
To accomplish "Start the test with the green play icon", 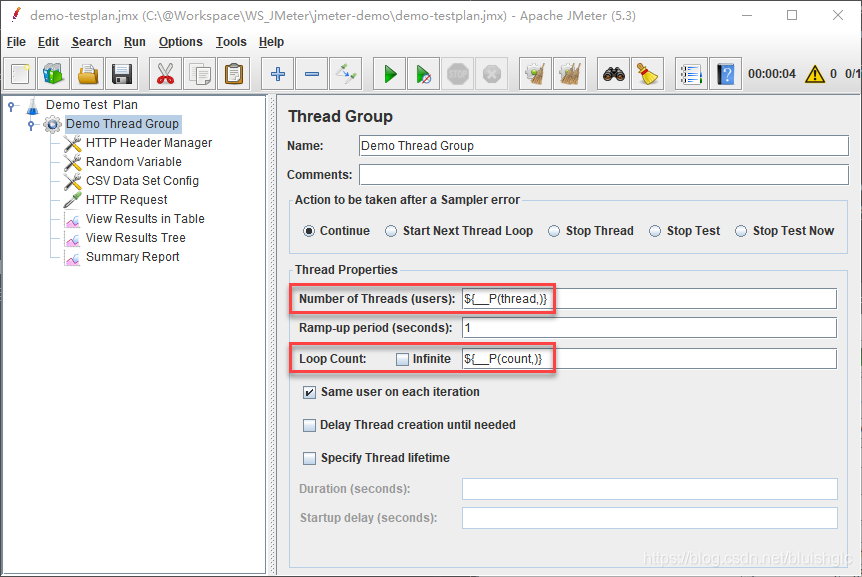I will pyautogui.click(x=390, y=74).
